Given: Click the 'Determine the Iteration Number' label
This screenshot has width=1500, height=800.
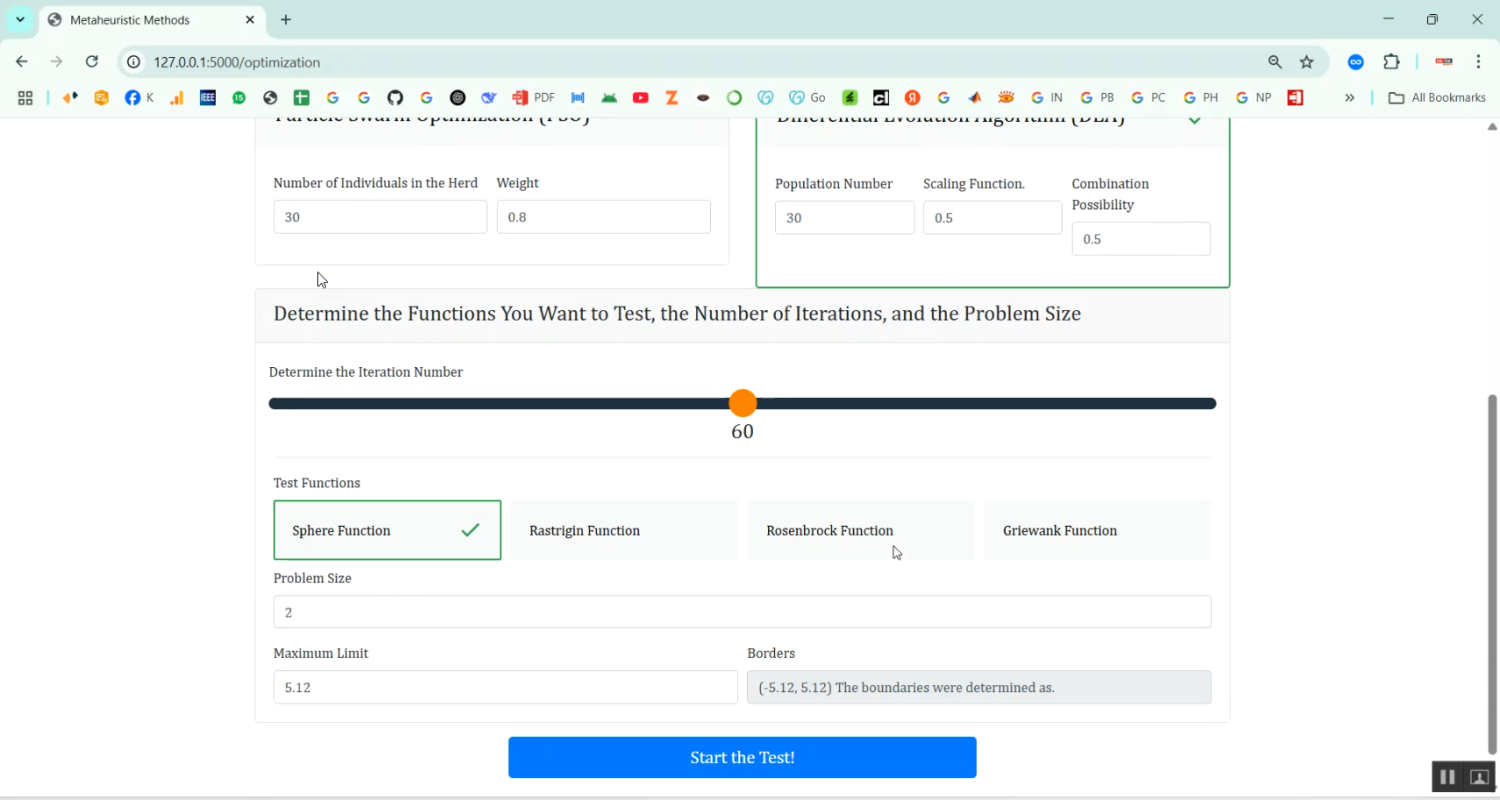Looking at the screenshot, I should click(366, 372).
